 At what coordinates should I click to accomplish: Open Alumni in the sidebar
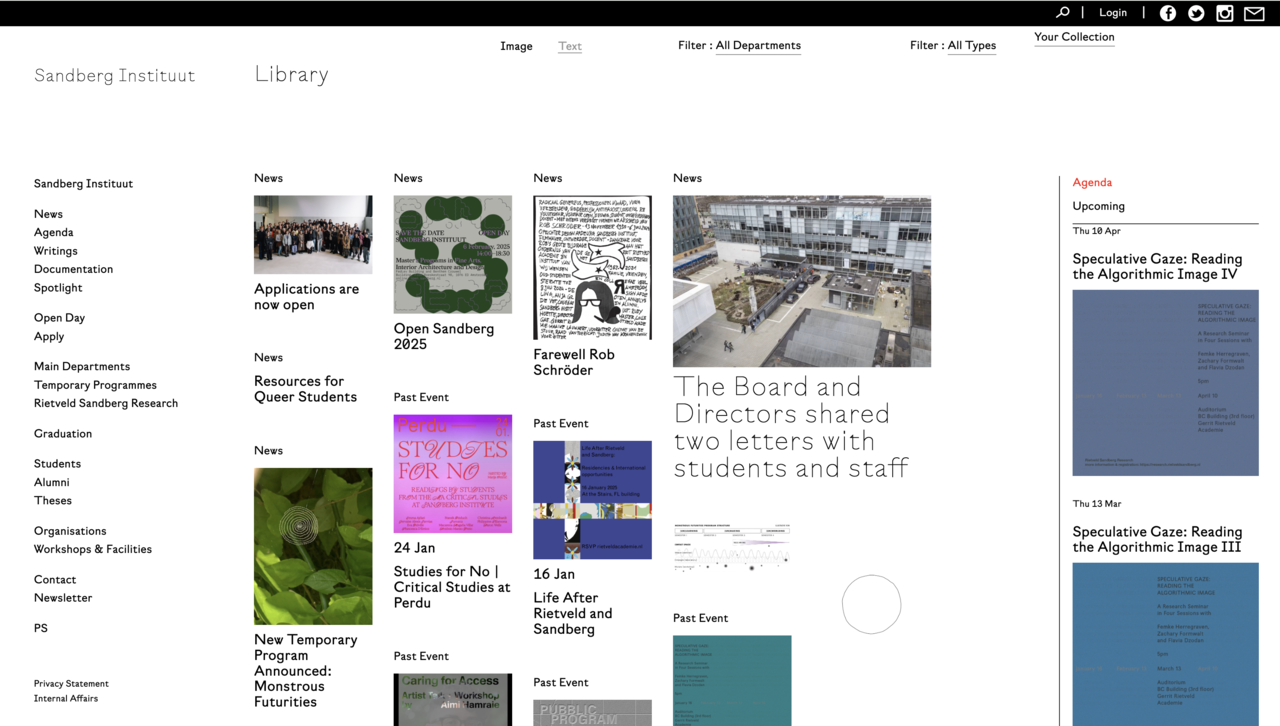[51, 482]
